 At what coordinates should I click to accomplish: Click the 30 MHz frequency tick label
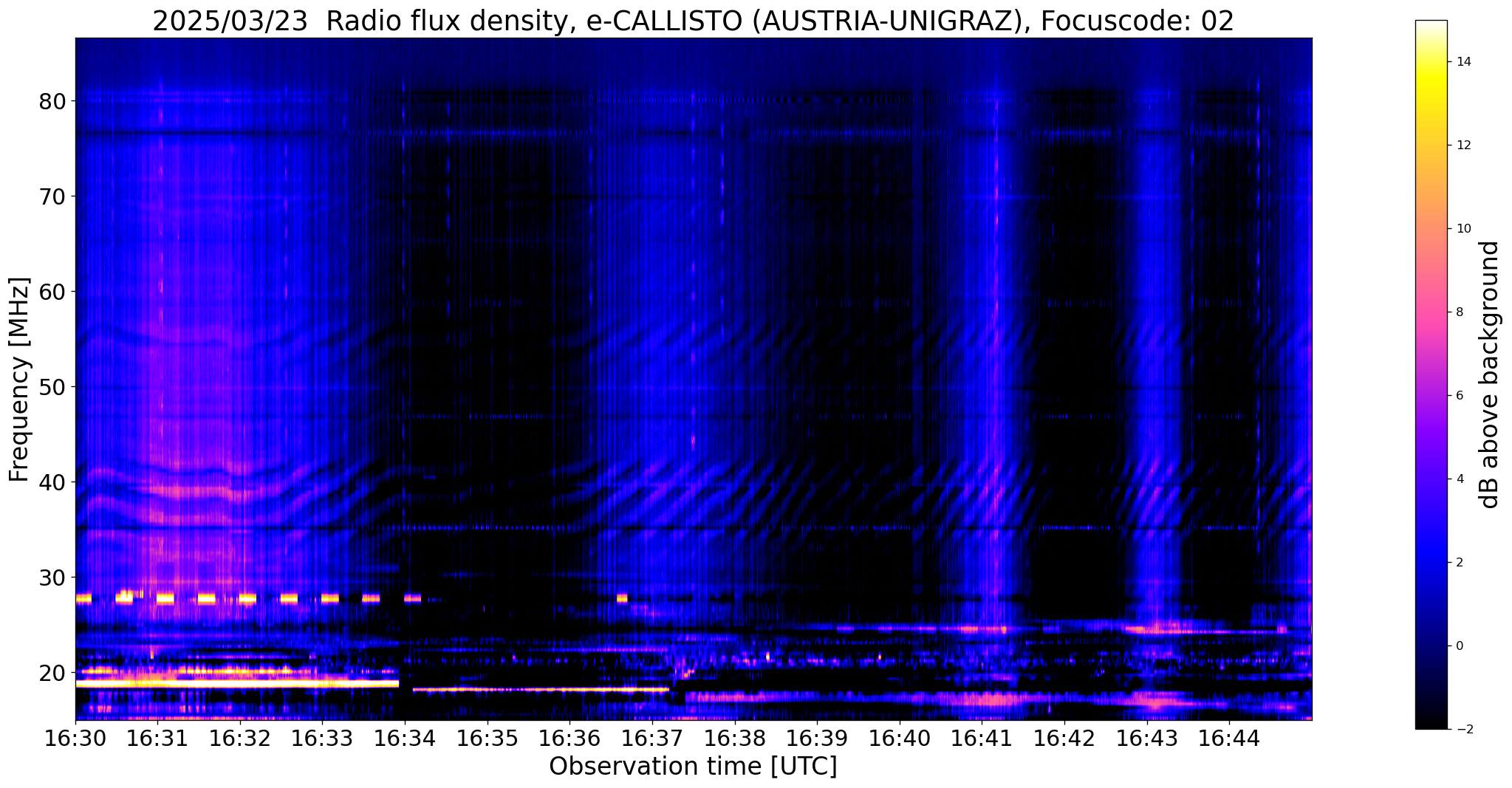click(x=52, y=578)
